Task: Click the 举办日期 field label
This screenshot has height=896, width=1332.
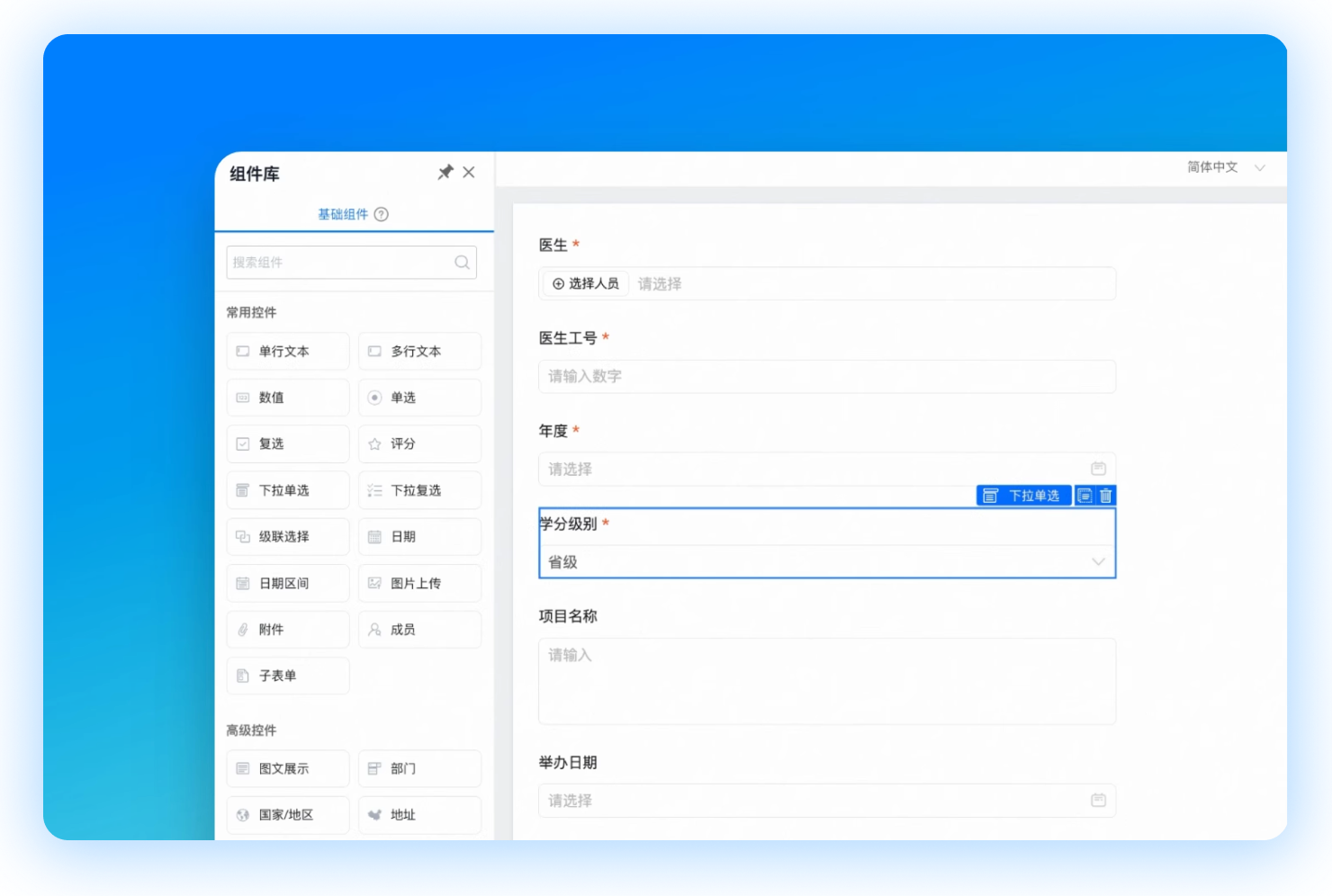Action: [568, 763]
